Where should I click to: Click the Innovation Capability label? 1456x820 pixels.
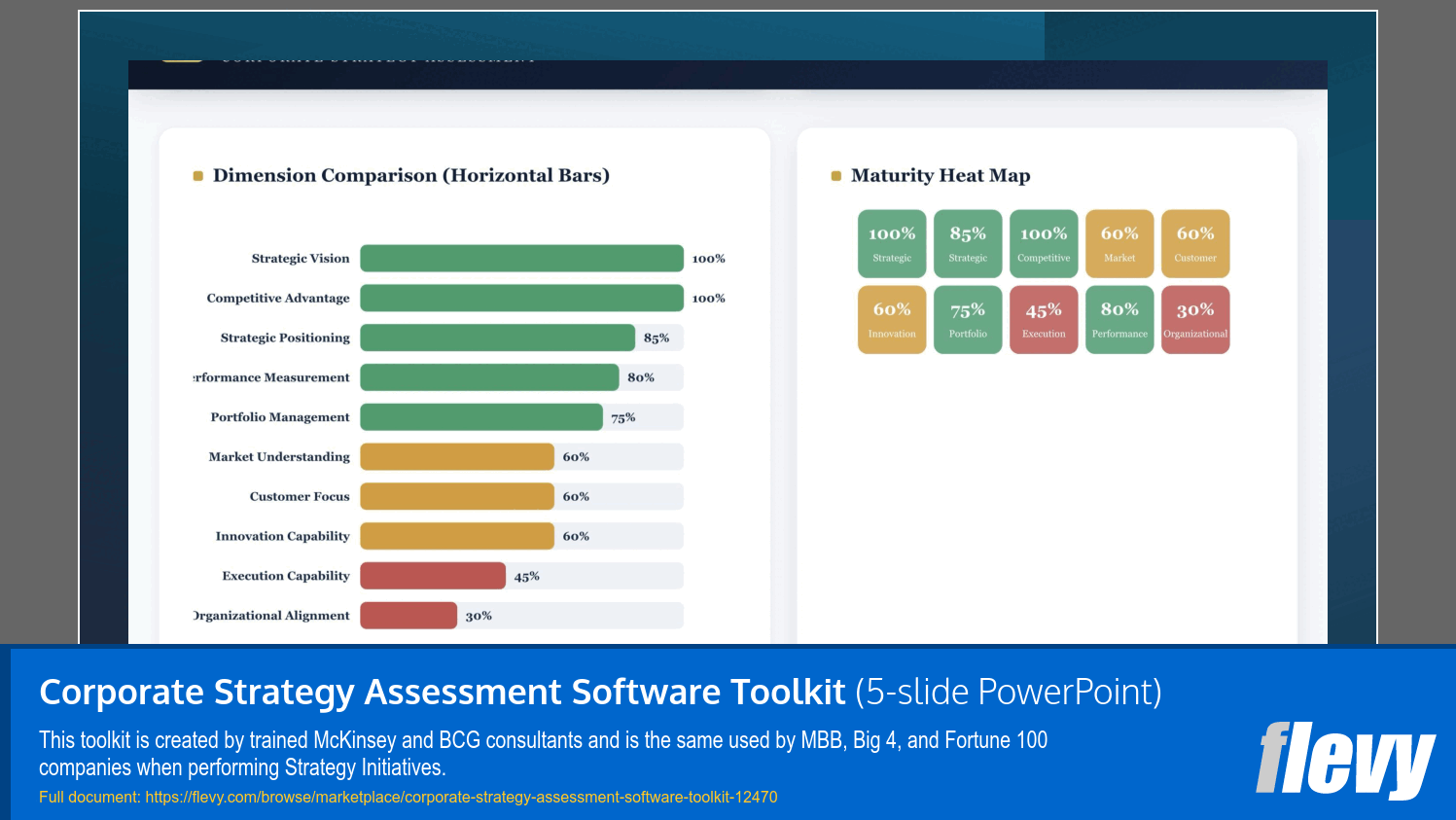click(x=282, y=536)
